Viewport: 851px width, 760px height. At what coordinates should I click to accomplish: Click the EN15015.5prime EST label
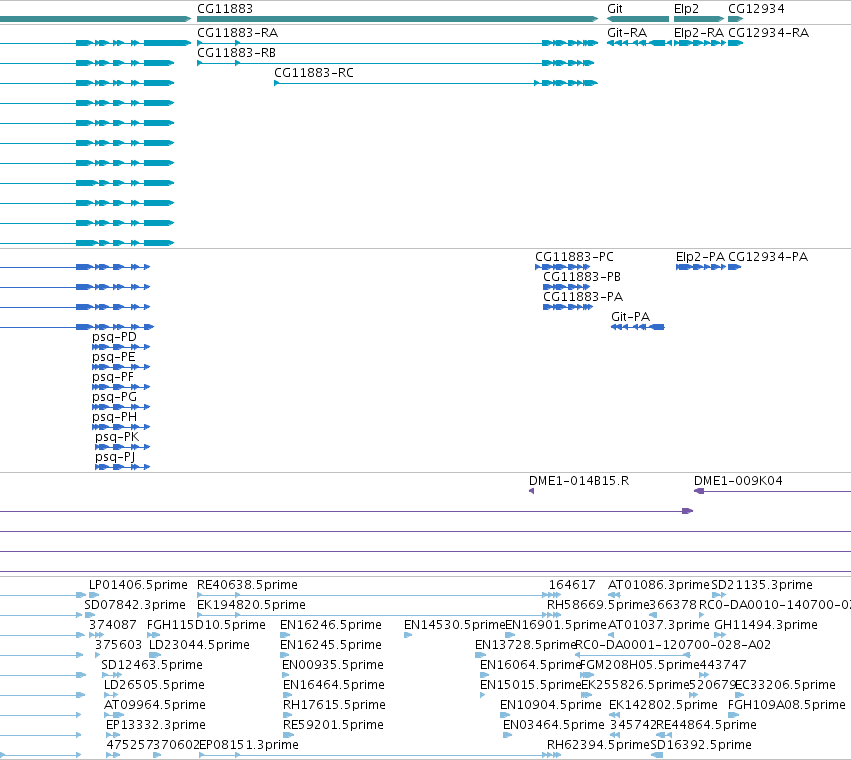(530, 686)
